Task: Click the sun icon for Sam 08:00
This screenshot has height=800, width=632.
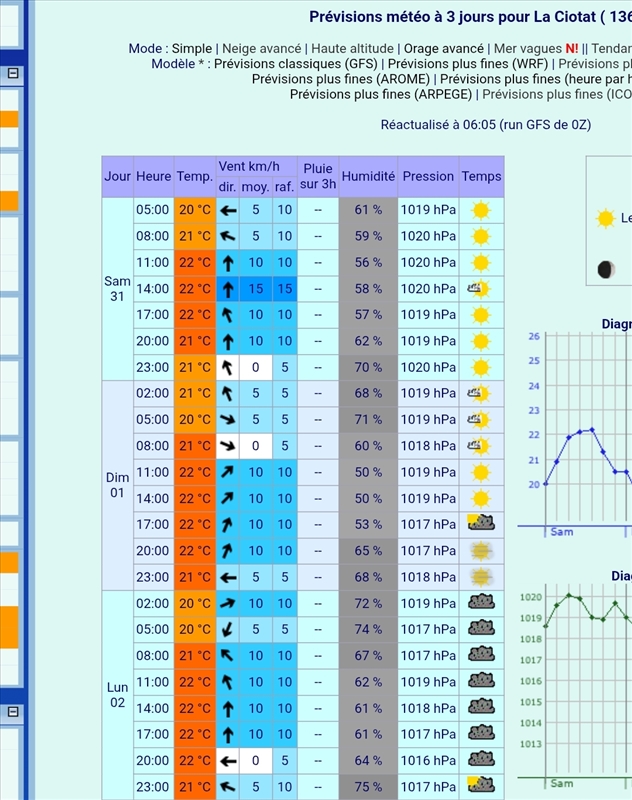Action: coord(481,236)
